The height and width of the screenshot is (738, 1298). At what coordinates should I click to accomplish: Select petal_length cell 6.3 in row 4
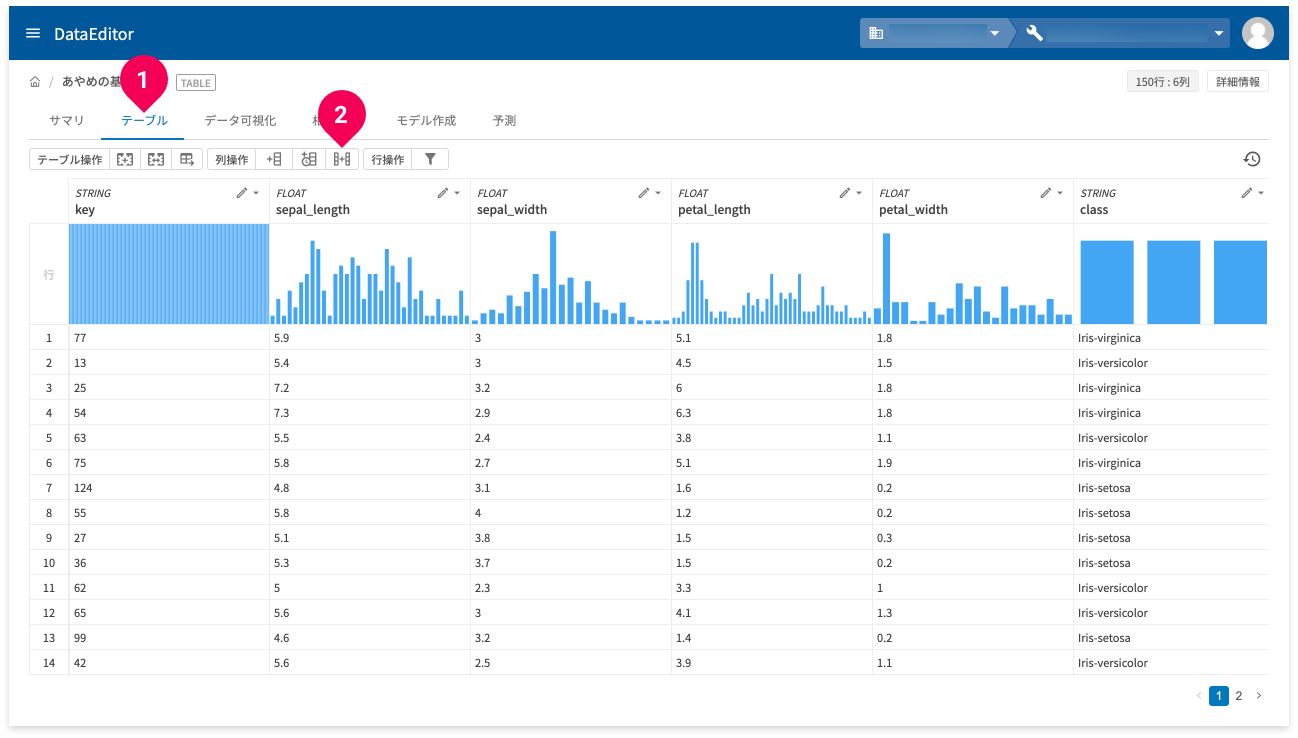(x=772, y=413)
